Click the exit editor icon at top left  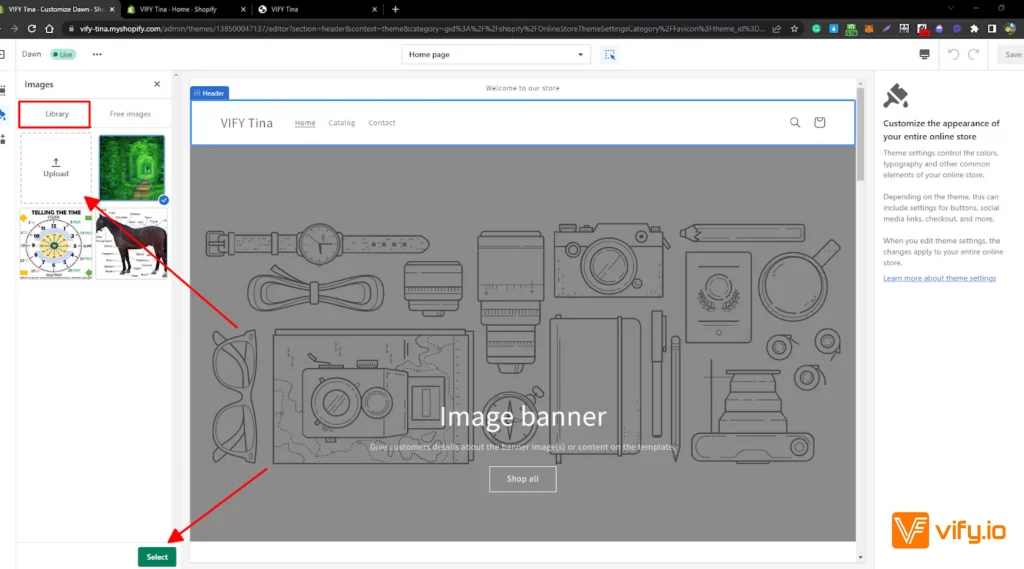coord(2,54)
